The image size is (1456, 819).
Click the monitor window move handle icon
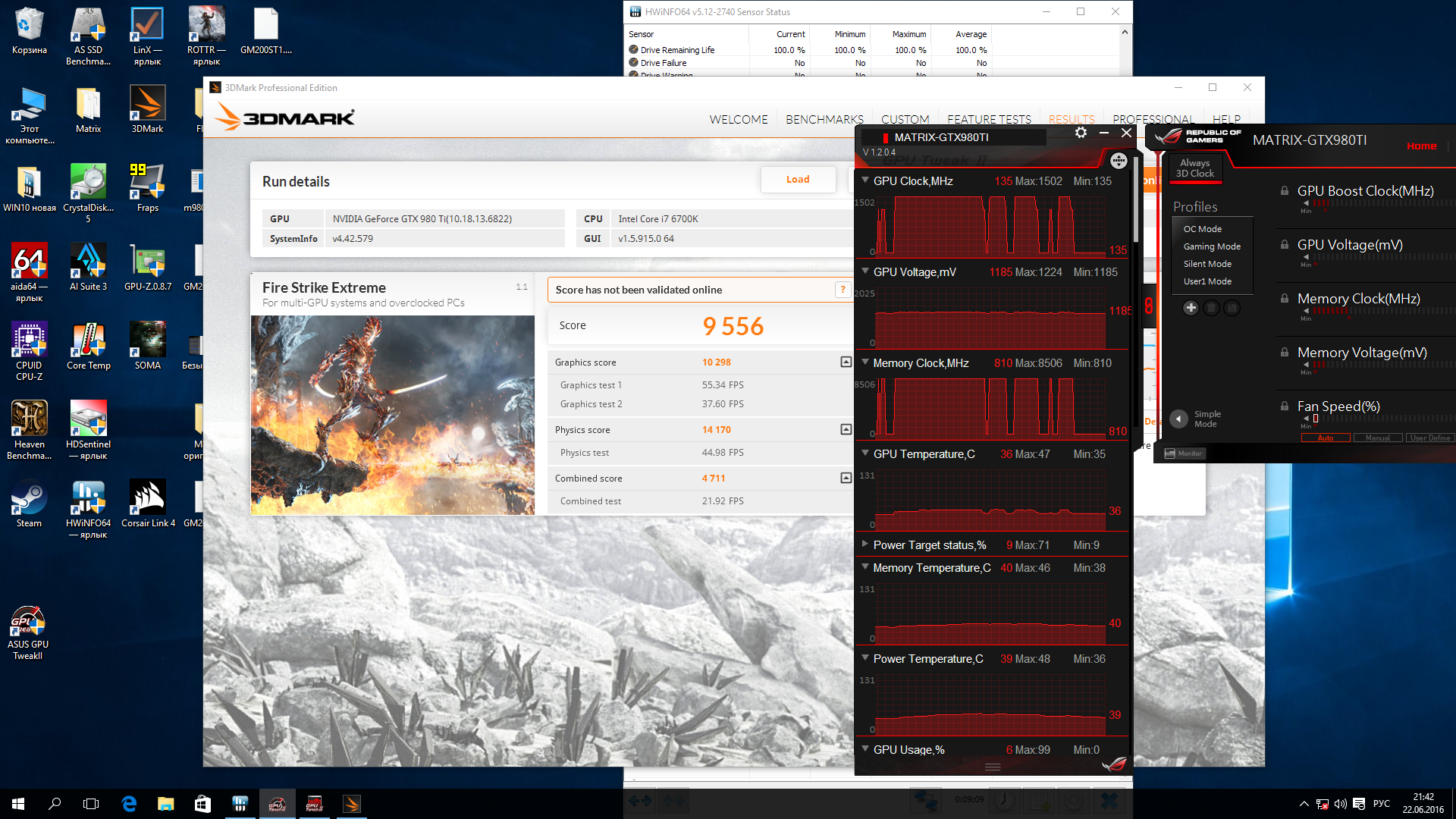(x=1119, y=161)
